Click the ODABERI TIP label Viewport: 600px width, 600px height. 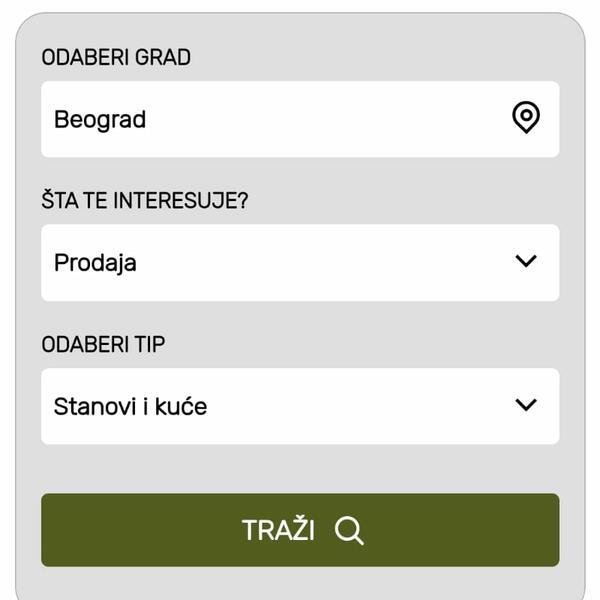[x=103, y=345]
